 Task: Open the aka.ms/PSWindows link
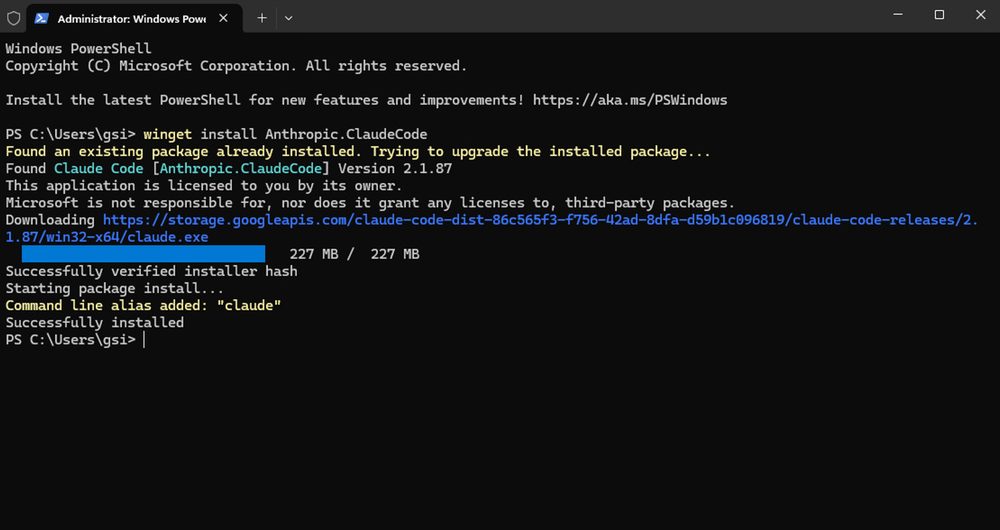pyautogui.click(x=630, y=100)
